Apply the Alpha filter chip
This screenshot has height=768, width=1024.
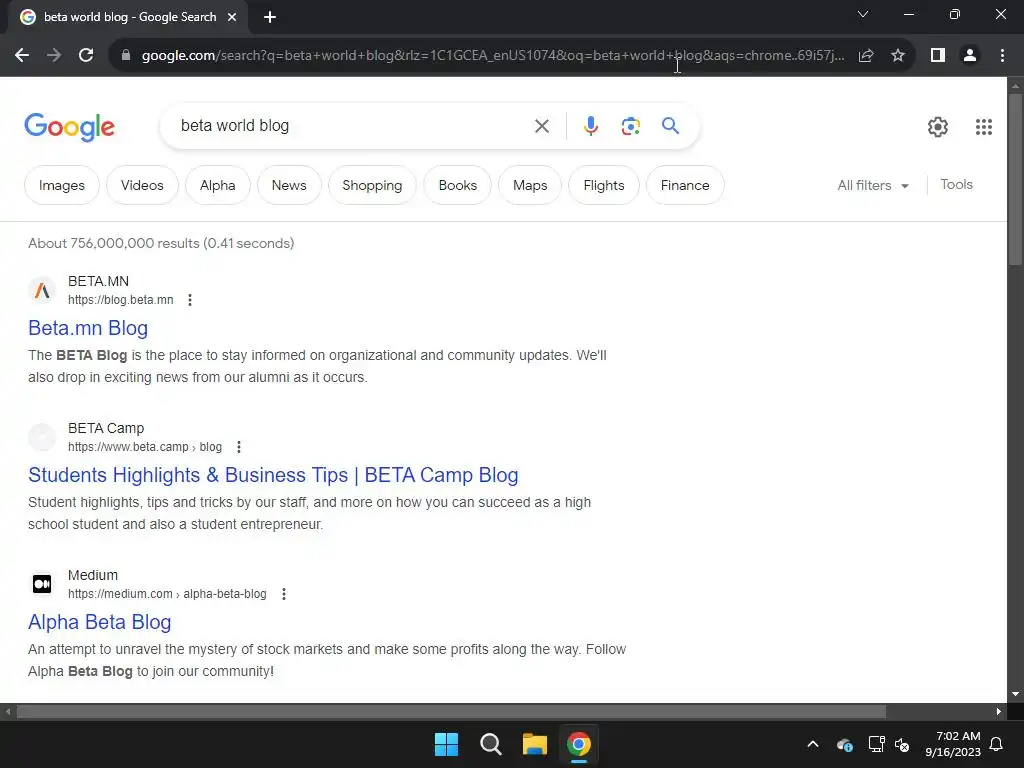pos(217,185)
